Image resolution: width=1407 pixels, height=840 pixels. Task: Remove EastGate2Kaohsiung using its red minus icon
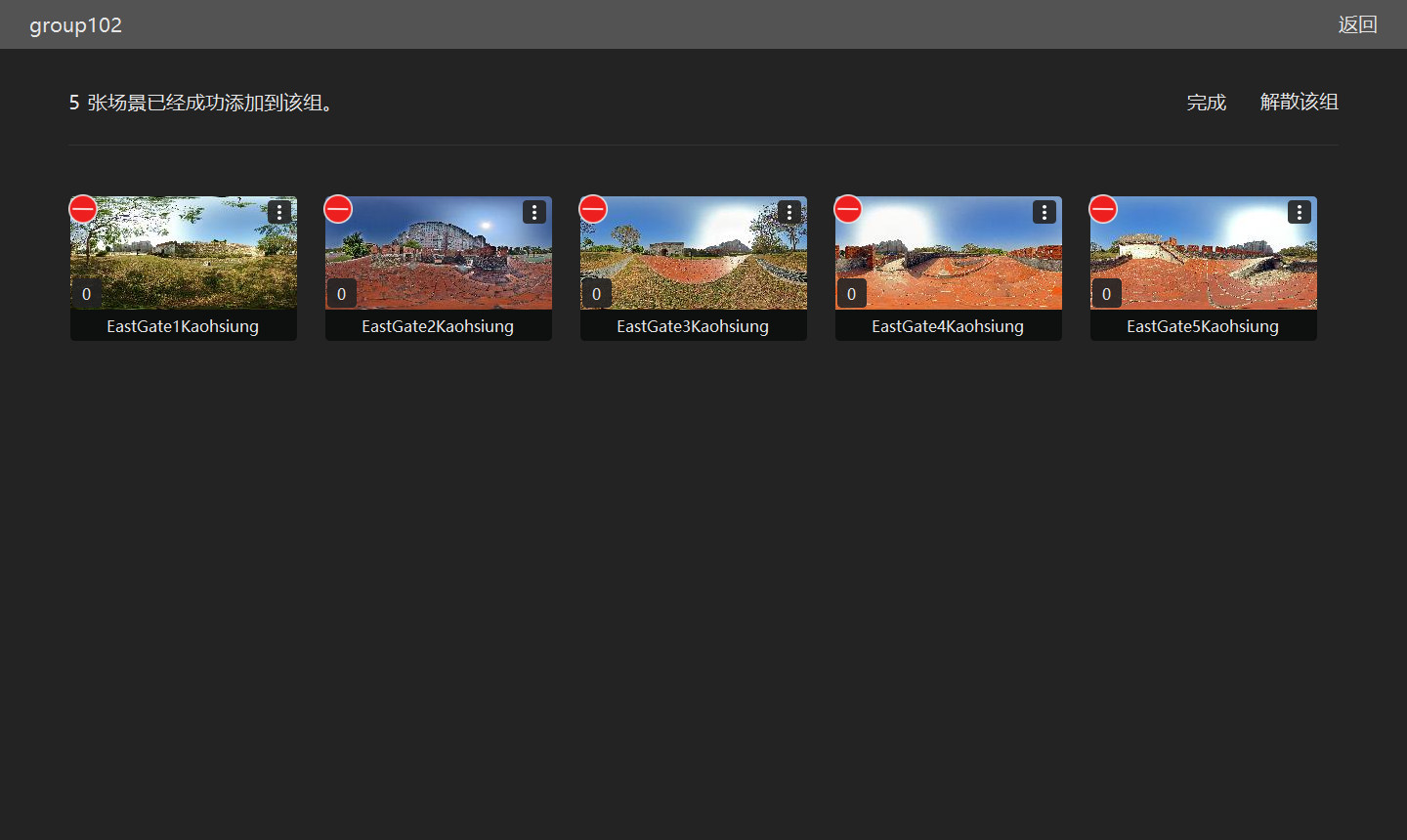pyautogui.click(x=338, y=209)
